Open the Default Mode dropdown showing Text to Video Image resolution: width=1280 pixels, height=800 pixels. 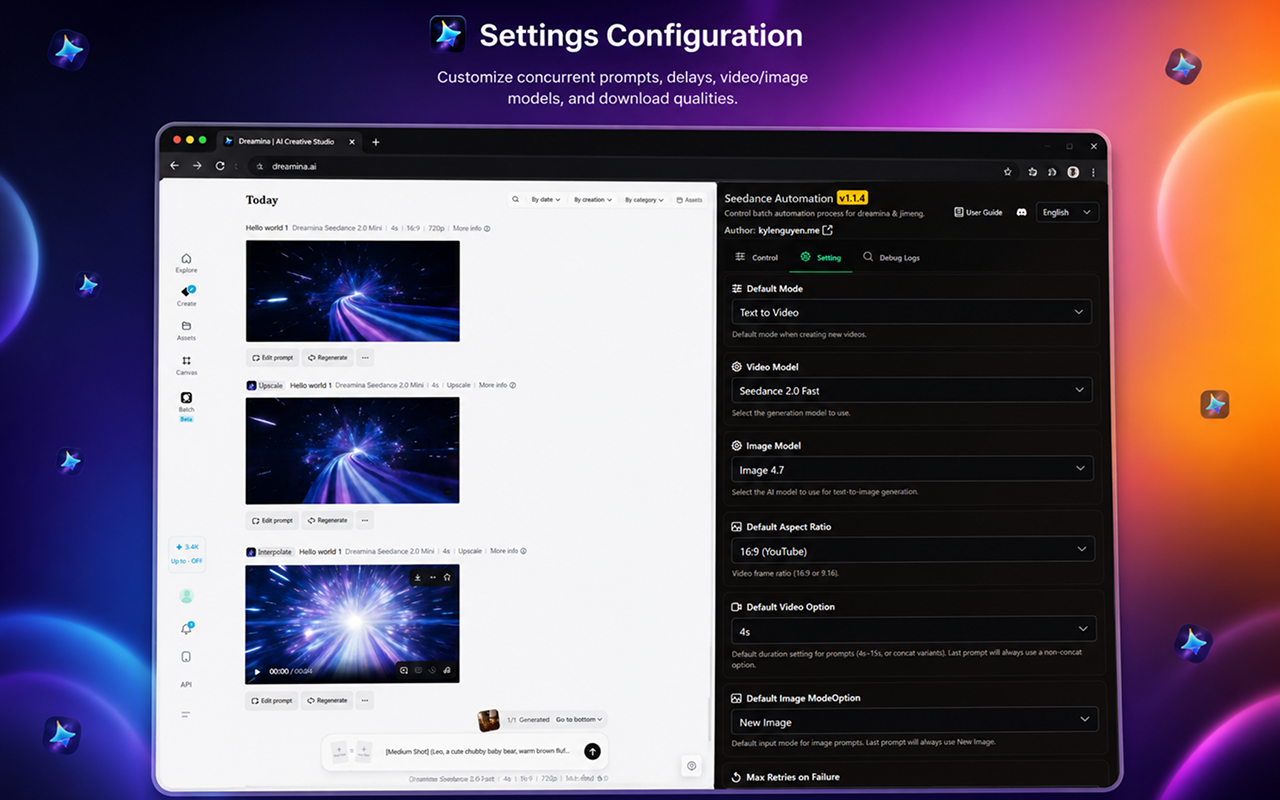pos(911,312)
